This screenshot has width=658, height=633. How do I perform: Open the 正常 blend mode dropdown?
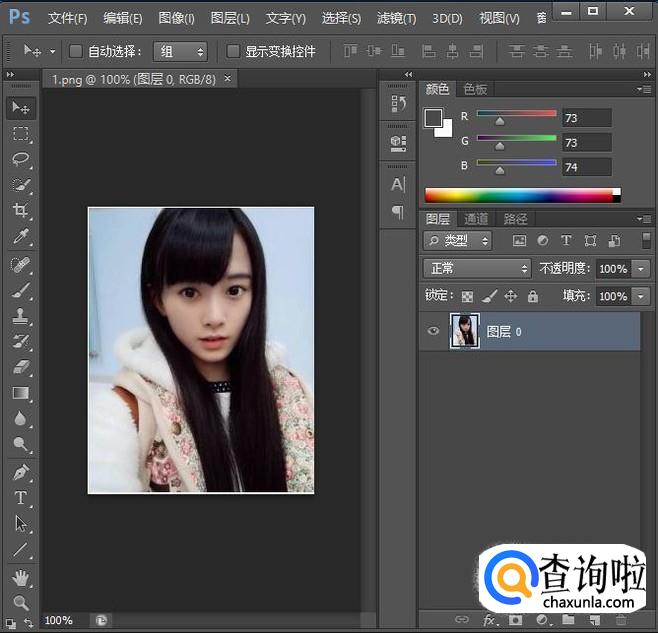(478, 268)
